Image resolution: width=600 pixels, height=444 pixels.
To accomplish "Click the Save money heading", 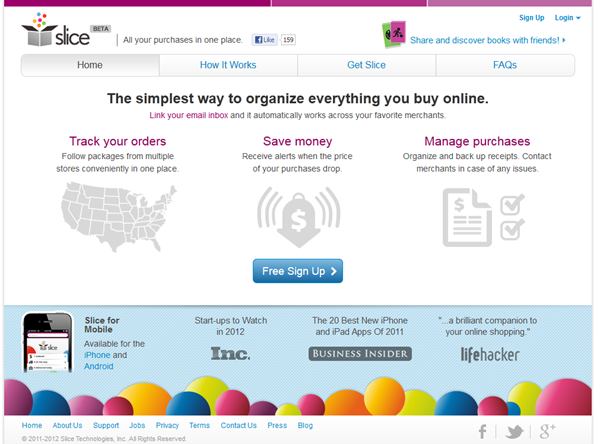I will click(x=297, y=141).
